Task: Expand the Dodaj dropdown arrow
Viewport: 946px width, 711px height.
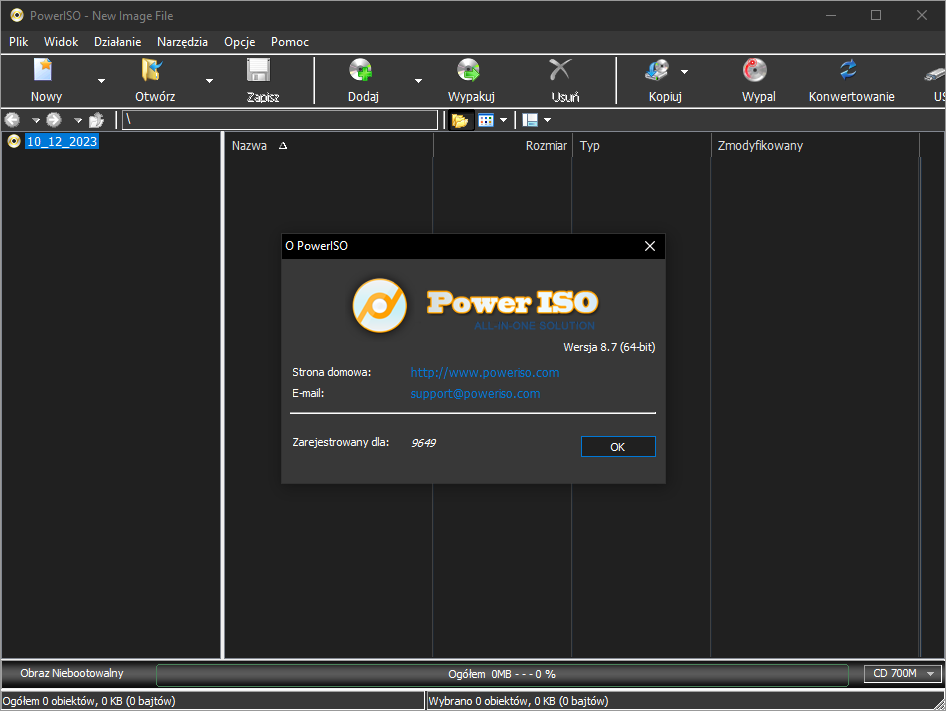Action: click(418, 80)
